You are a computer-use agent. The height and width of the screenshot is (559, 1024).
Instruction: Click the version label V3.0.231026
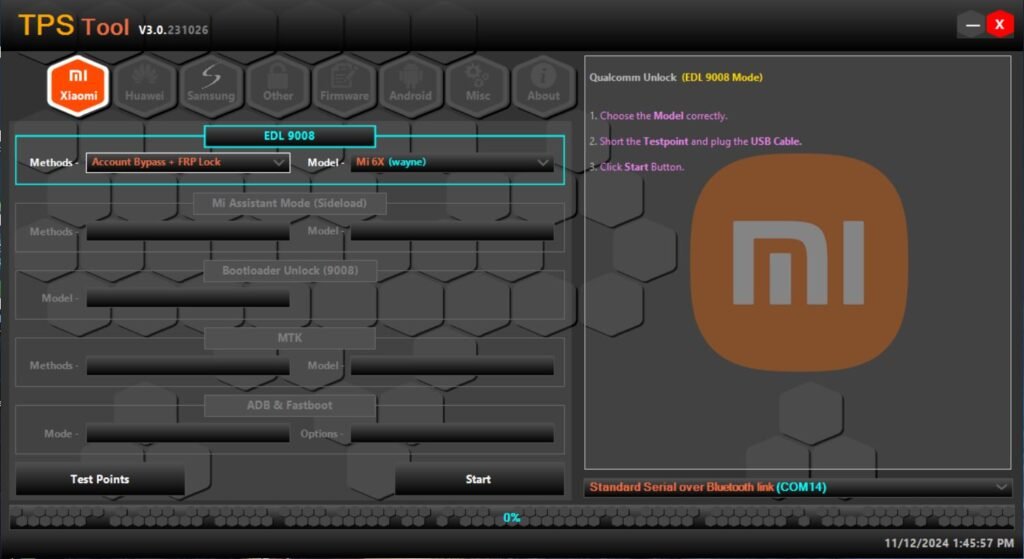tap(173, 29)
